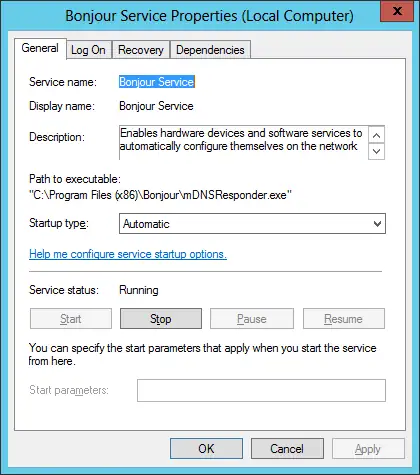Switch to the Log On tab
420x475 pixels.
click(x=89, y=50)
